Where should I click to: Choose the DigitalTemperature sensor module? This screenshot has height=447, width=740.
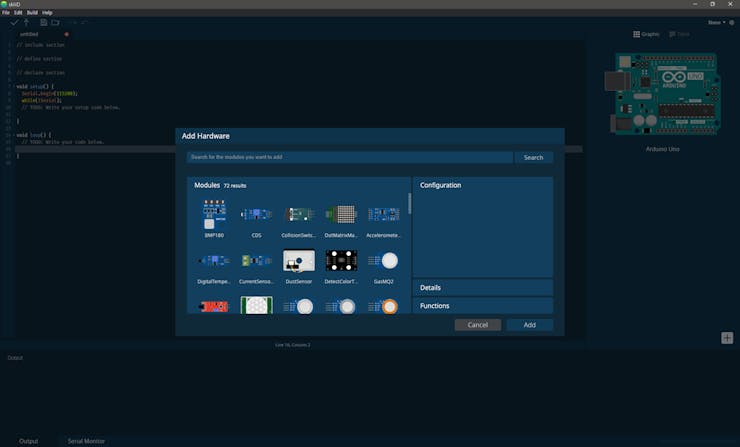pos(214,261)
